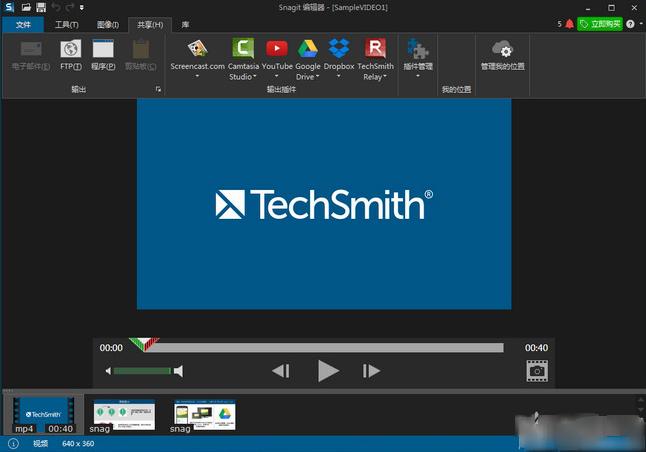The height and width of the screenshot is (452, 646).
Task: Click the volume slider
Action: point(142,371)
